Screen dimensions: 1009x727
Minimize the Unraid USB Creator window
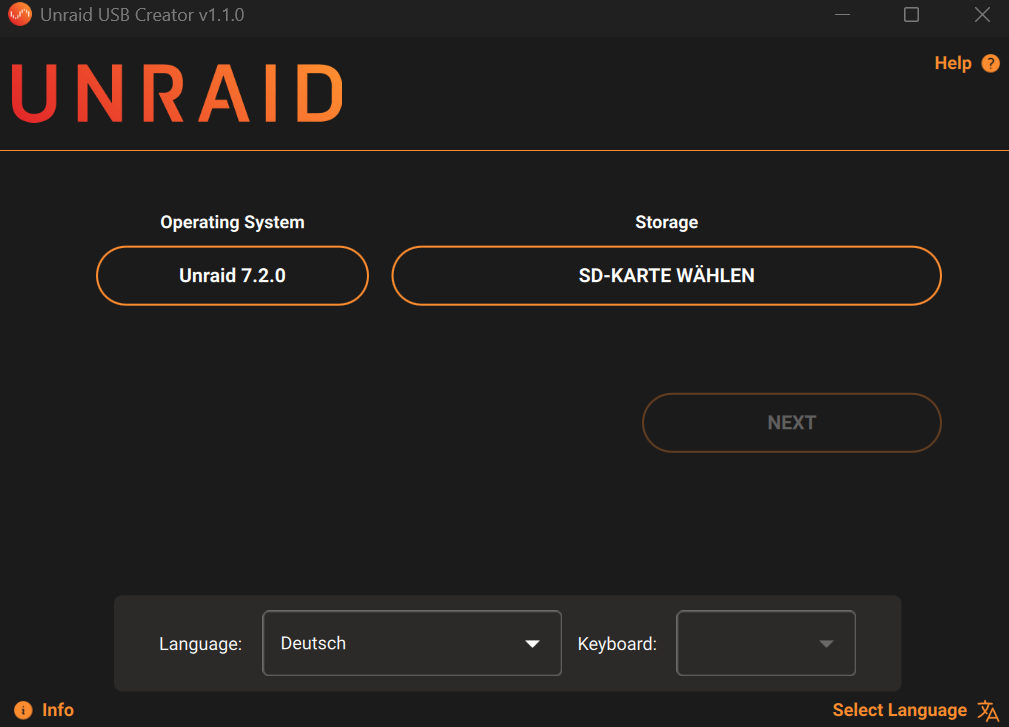(x=841, y=15)
